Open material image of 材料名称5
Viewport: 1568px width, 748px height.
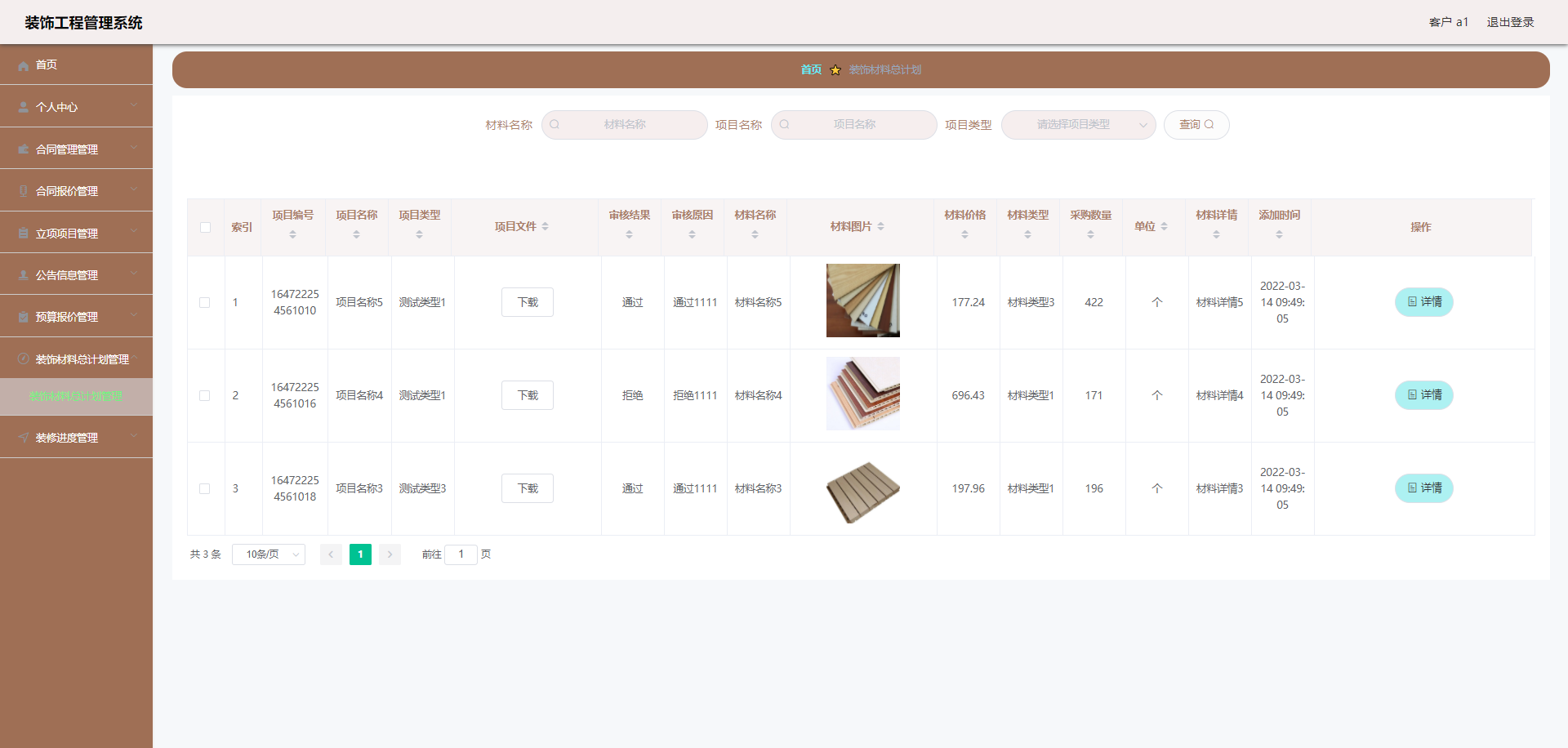[x=863, y=301]
